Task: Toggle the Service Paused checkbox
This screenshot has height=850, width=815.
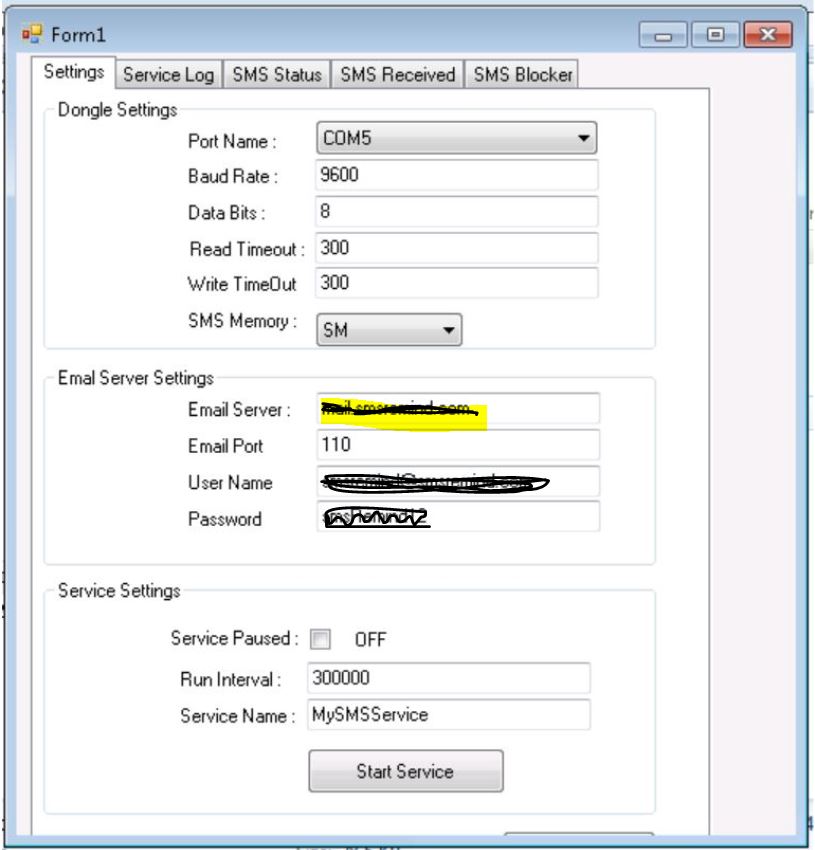Action: [320, 639]
